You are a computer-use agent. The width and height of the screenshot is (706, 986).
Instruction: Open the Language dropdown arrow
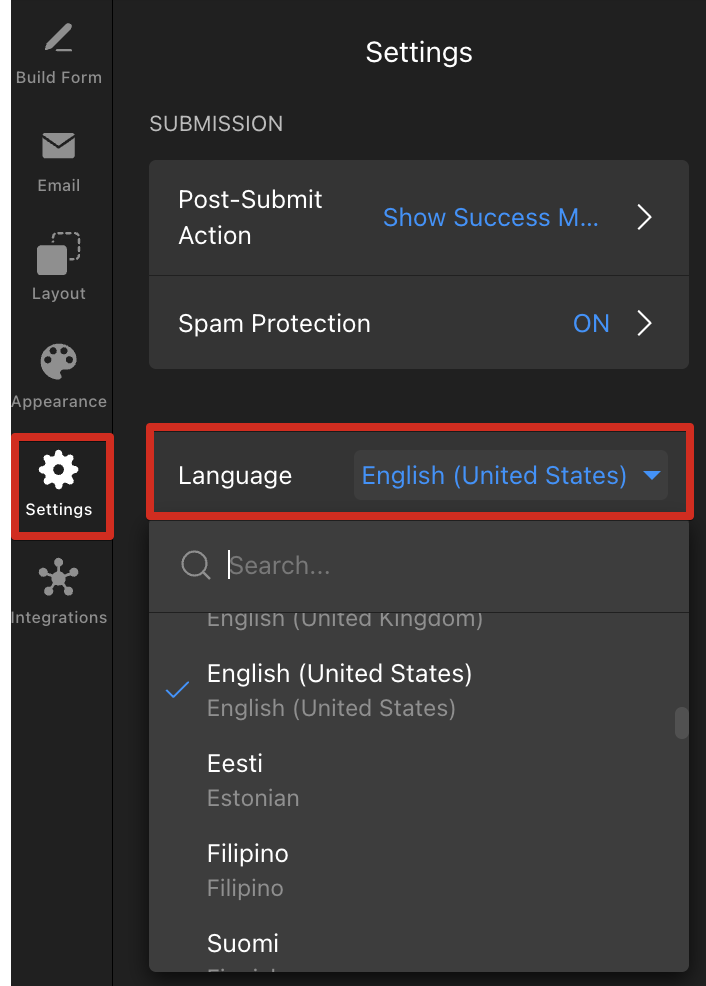[x=652, y=475]
